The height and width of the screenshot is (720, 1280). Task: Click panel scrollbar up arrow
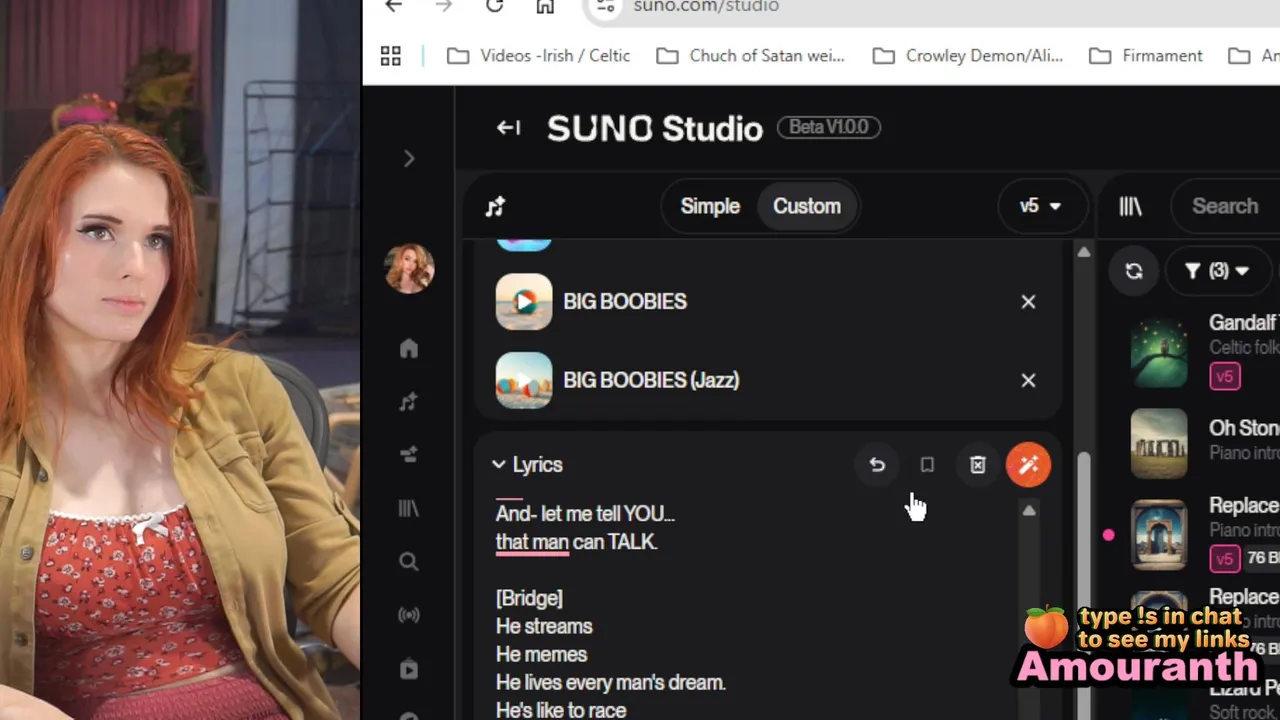tap(1084, 253)
